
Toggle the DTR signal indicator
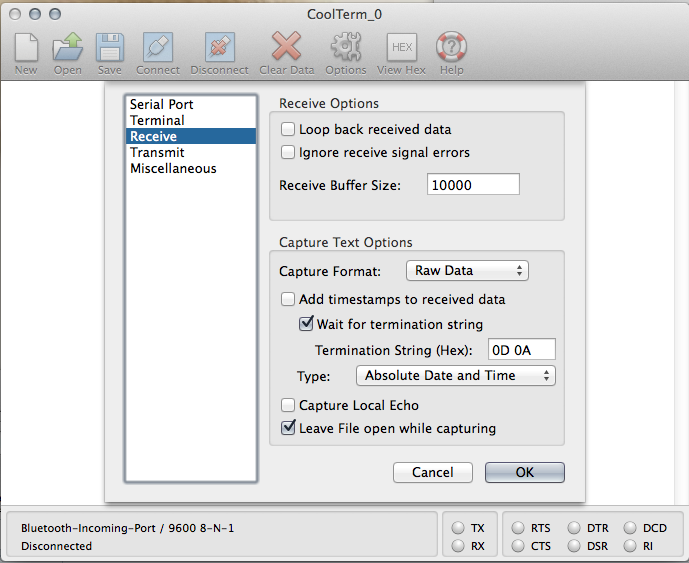tap(574, 527)
